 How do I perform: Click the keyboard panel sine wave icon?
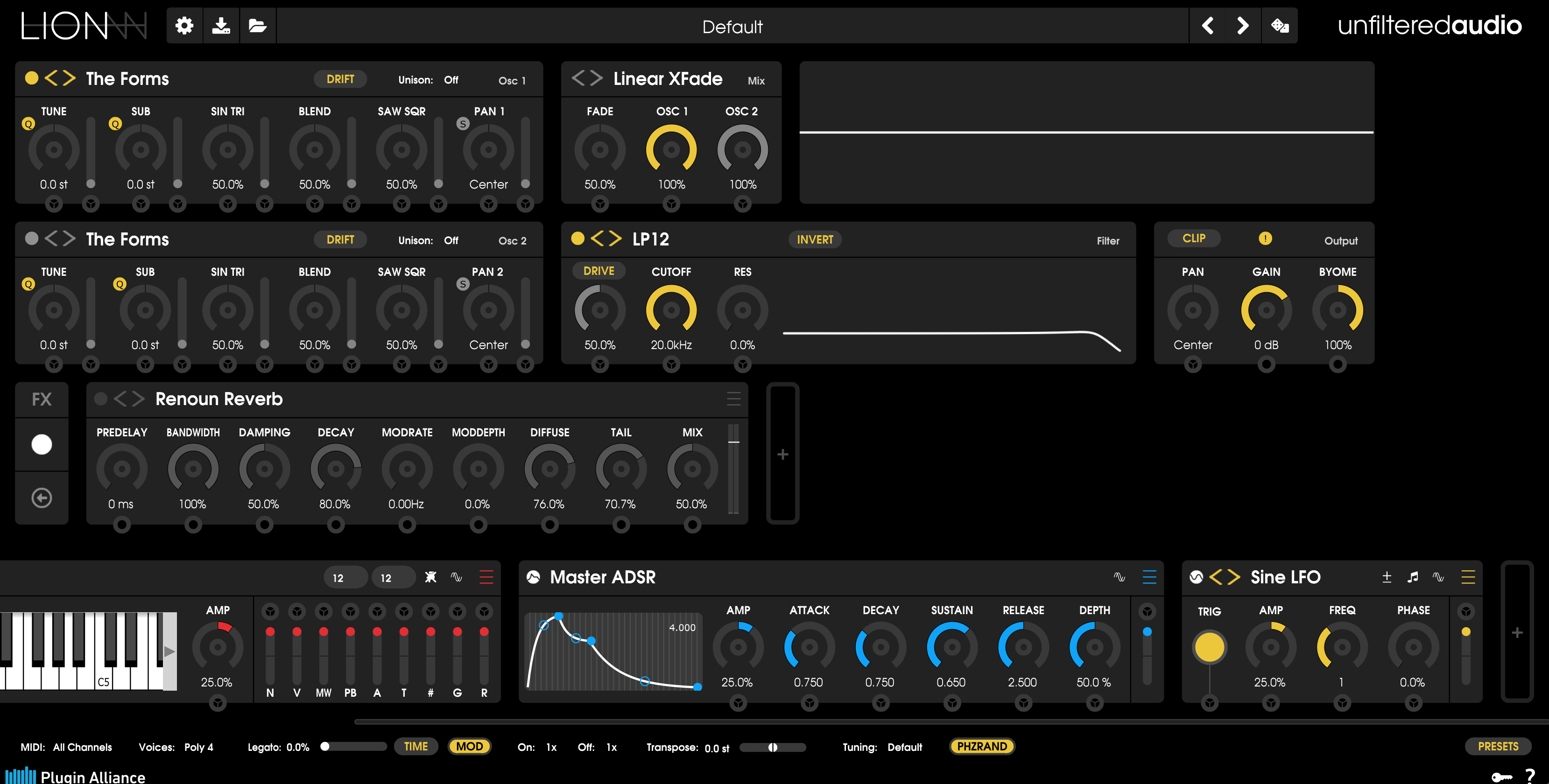457,577
